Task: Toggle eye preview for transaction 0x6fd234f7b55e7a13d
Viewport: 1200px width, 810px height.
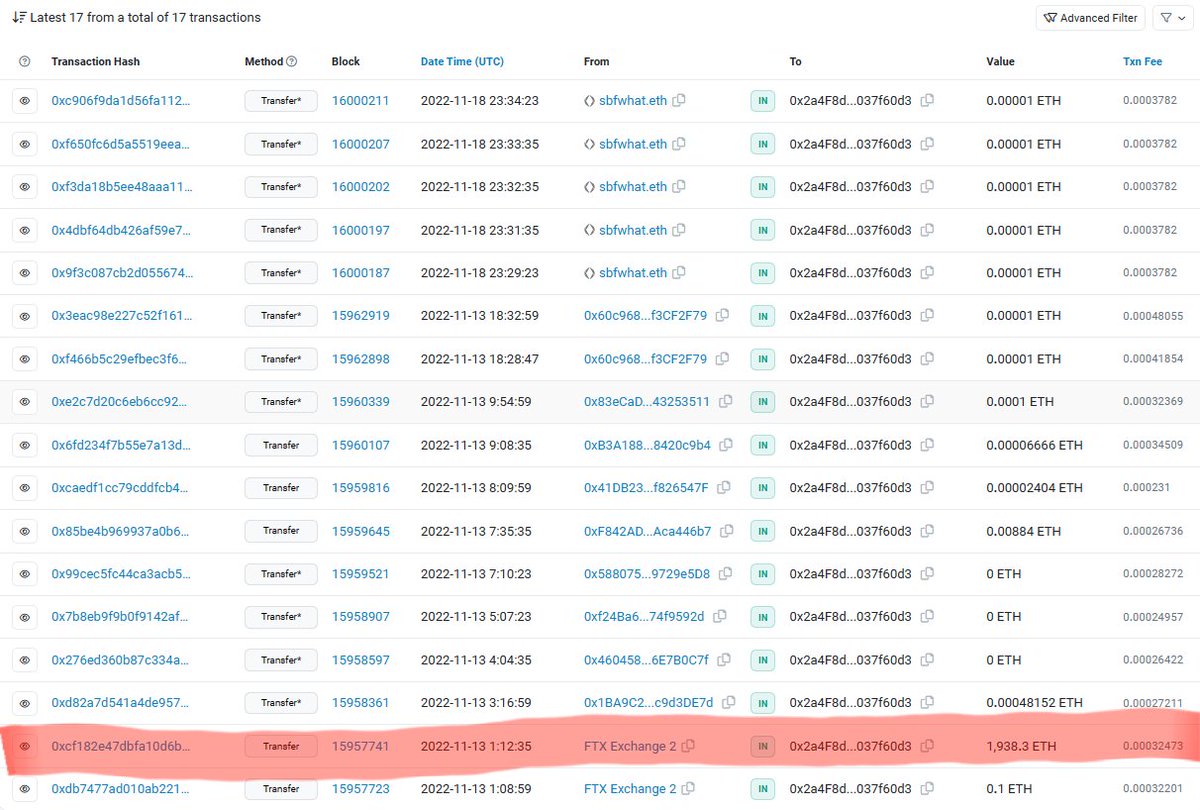Action: point(25,445)
